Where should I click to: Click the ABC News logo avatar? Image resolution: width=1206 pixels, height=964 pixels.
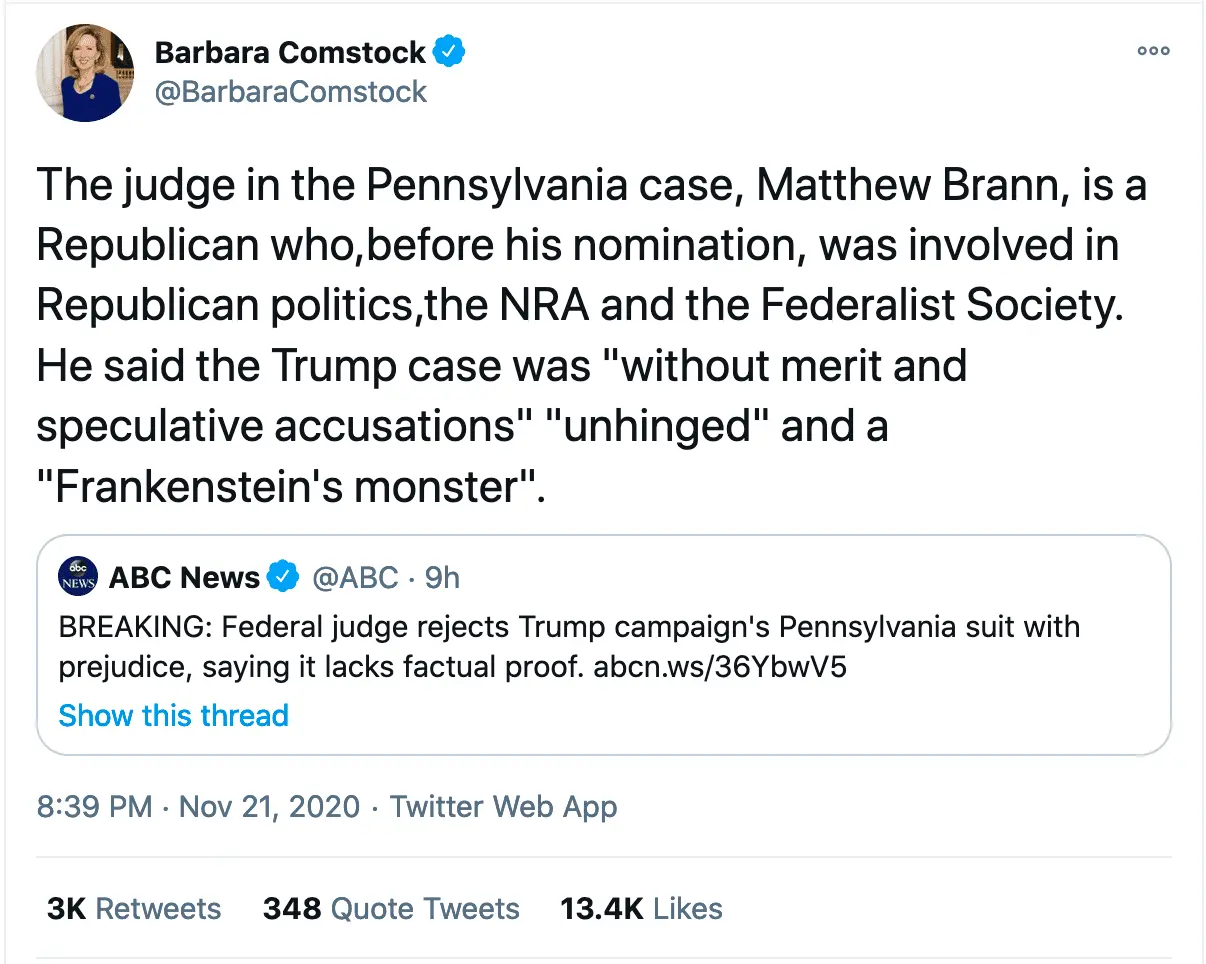click(79, 577)
